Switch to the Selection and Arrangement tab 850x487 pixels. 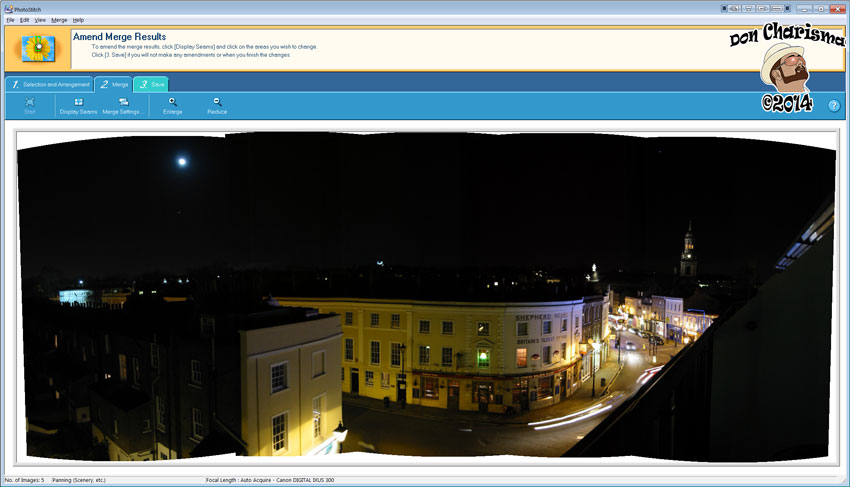pyautogui.click(x=50, y=84)
